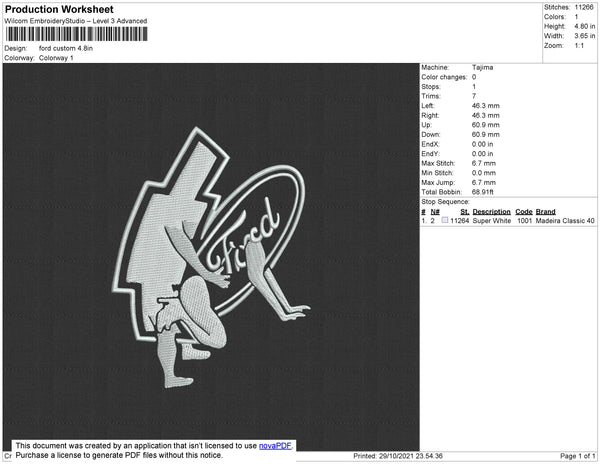
Task: Select the Max Stitch value 6.7 mm
Action: pos(484,163)
